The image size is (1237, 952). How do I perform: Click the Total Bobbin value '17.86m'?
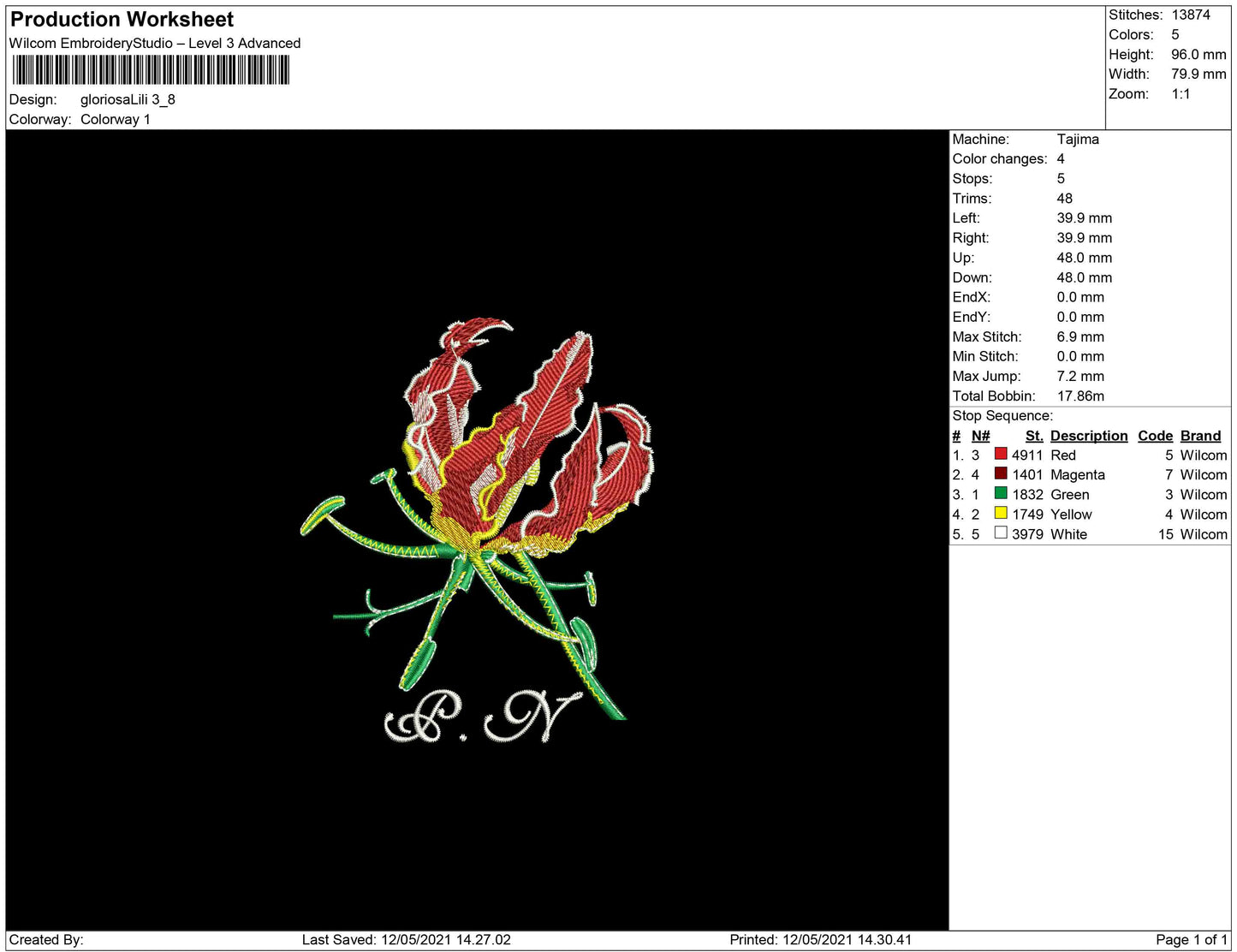tap(1080, 396)
